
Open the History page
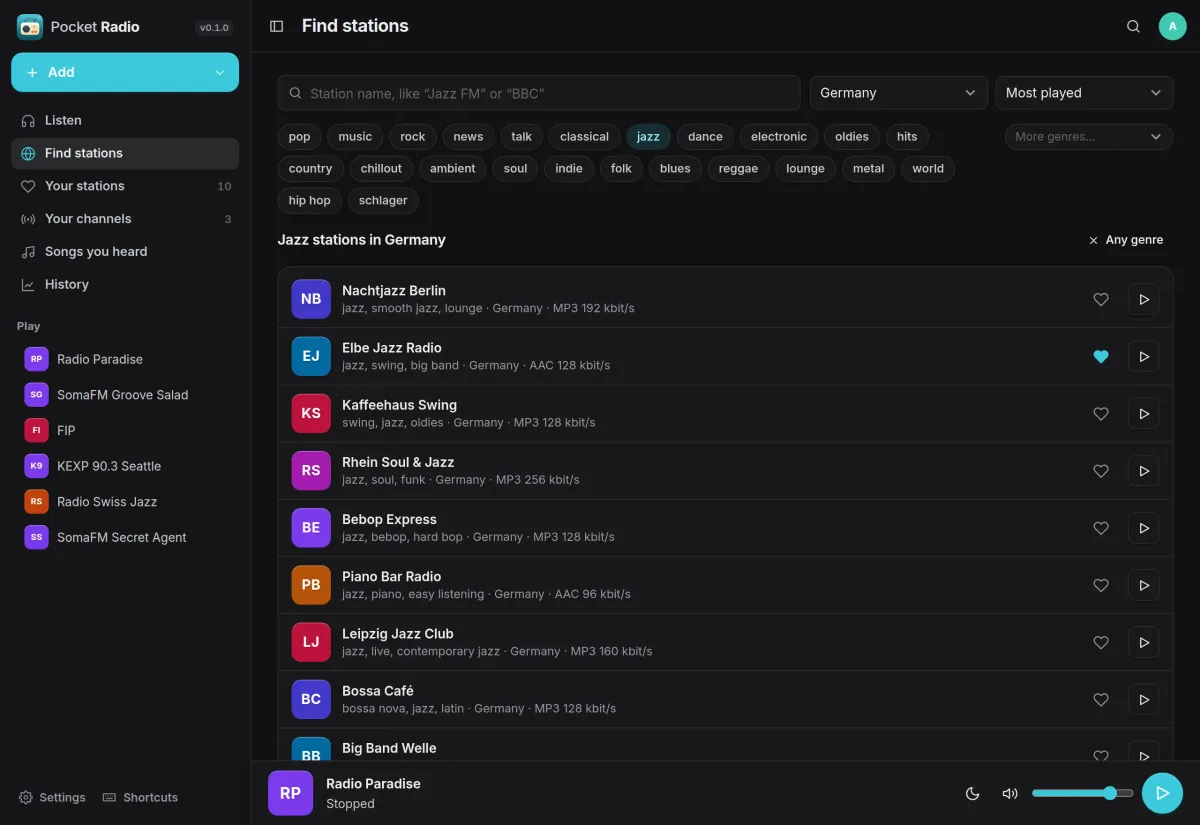tap(125, 285)
